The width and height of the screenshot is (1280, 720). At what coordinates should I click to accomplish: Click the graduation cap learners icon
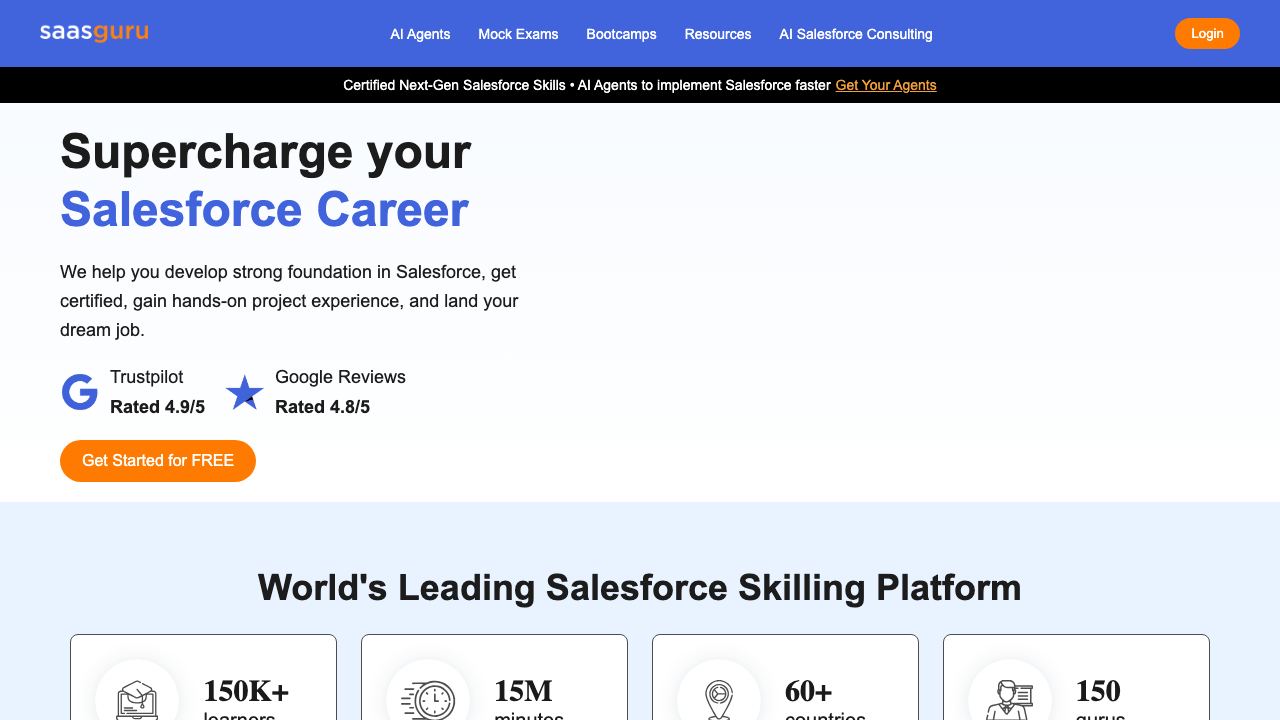point(137,698)
